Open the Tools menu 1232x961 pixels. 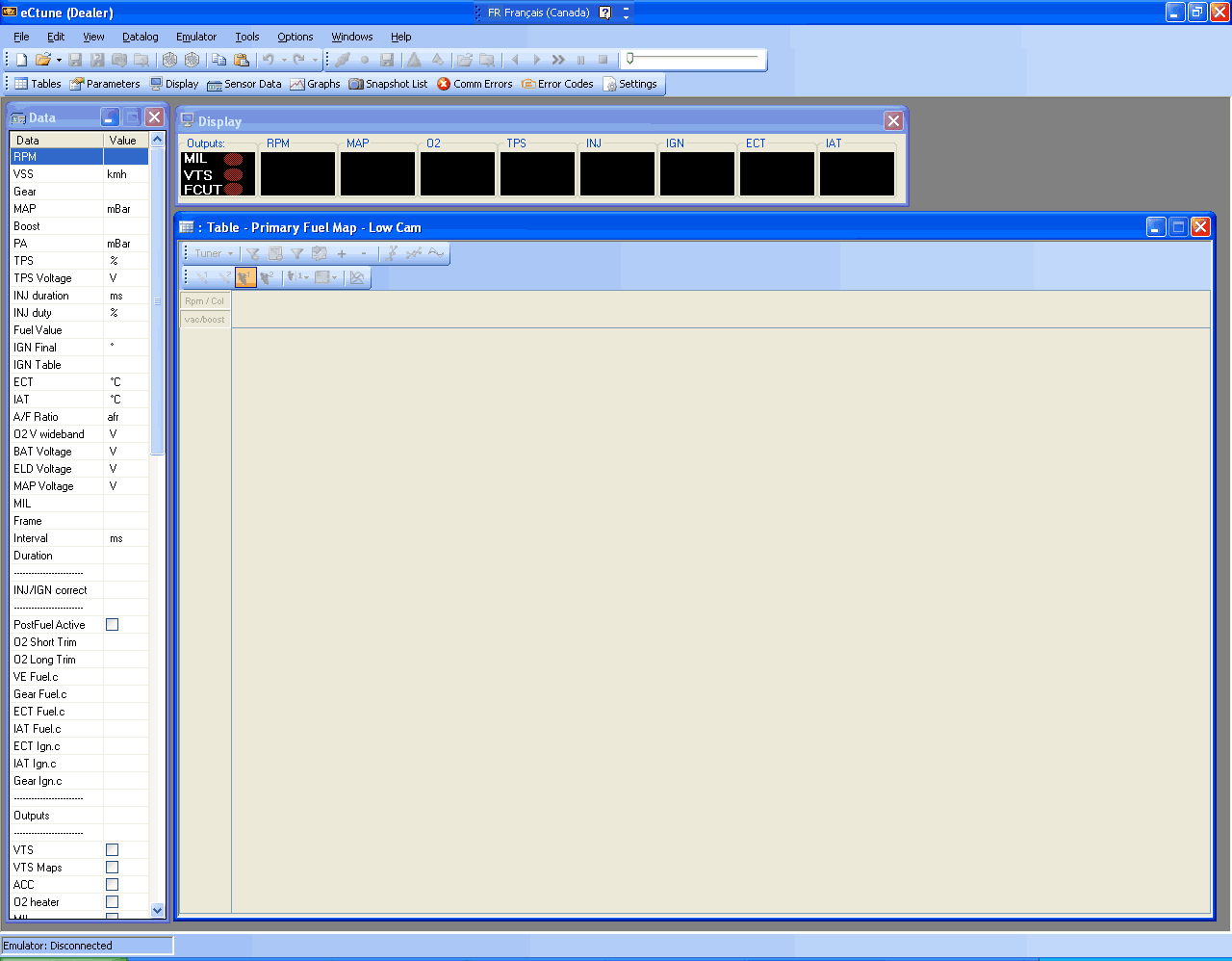(x=247, y=37)
